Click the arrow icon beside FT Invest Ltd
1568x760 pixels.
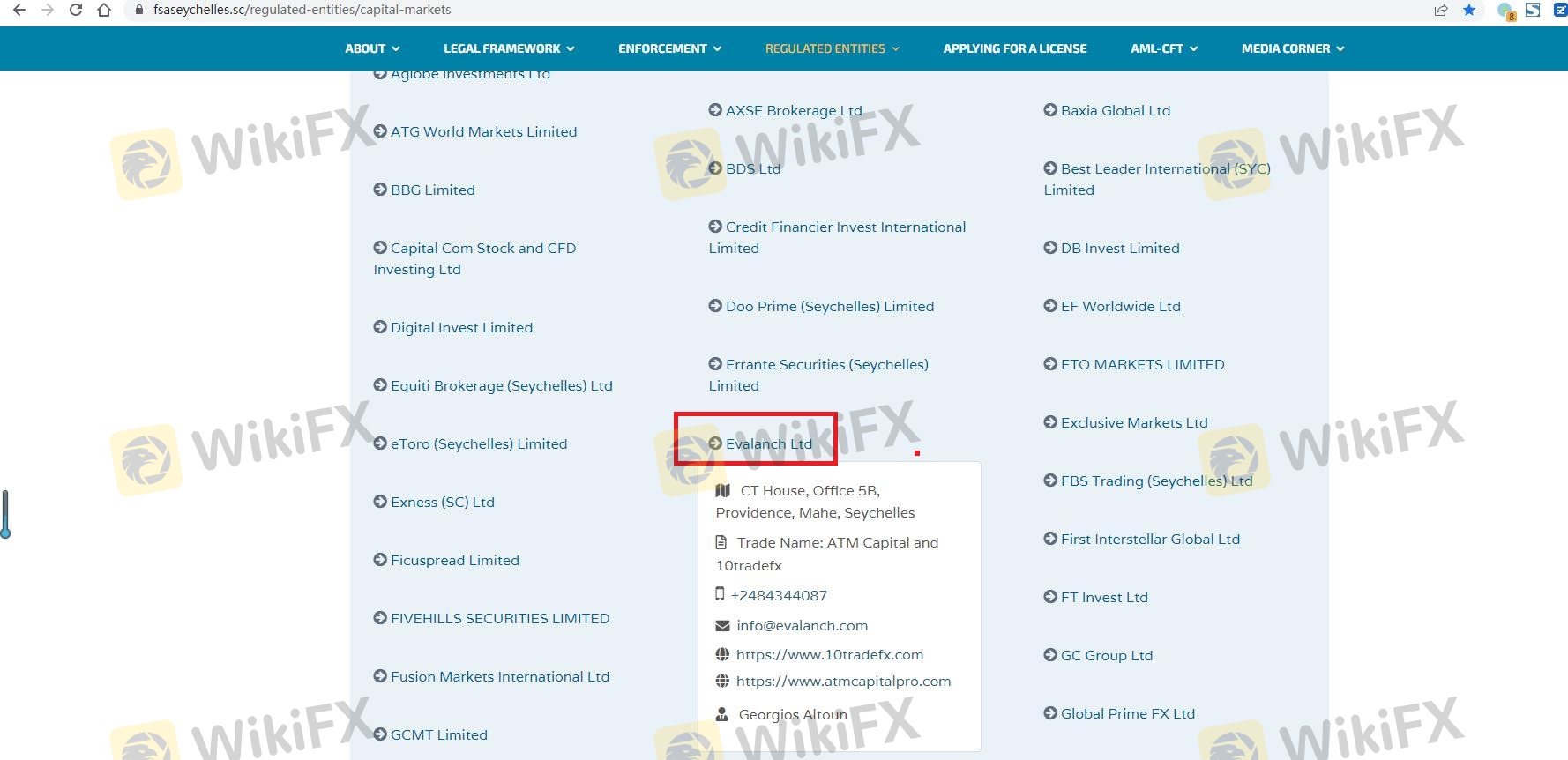coord(1050,597)
